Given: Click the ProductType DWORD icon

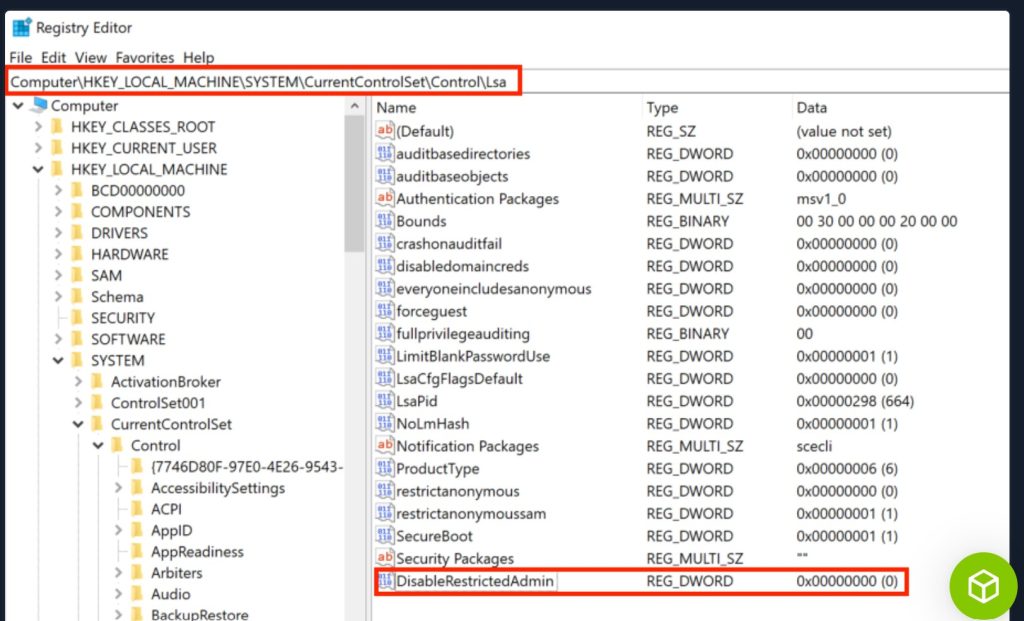Looking at the screenshot, I should [385, 468].
